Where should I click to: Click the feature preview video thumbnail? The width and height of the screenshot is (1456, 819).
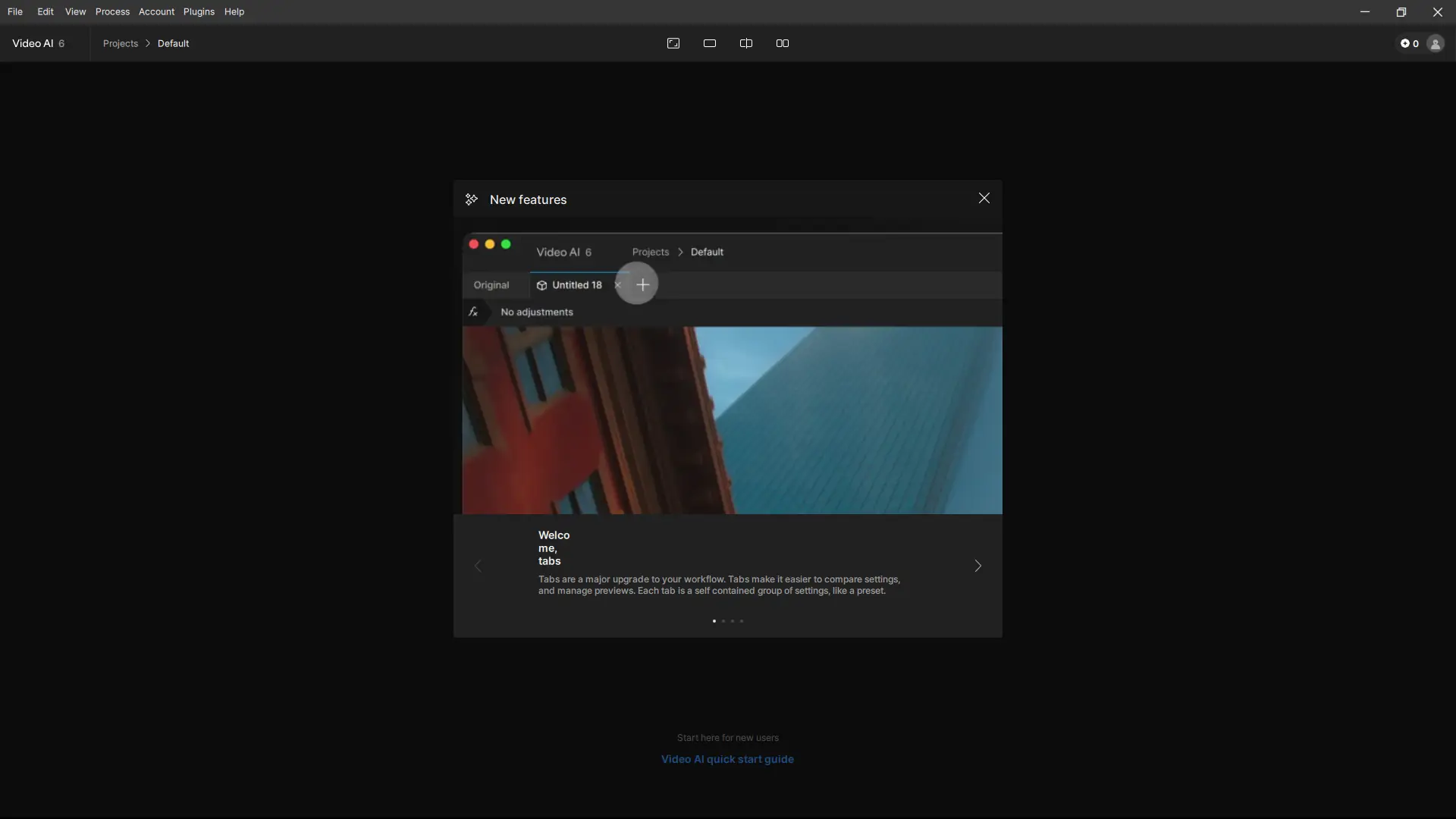[732, 419]
